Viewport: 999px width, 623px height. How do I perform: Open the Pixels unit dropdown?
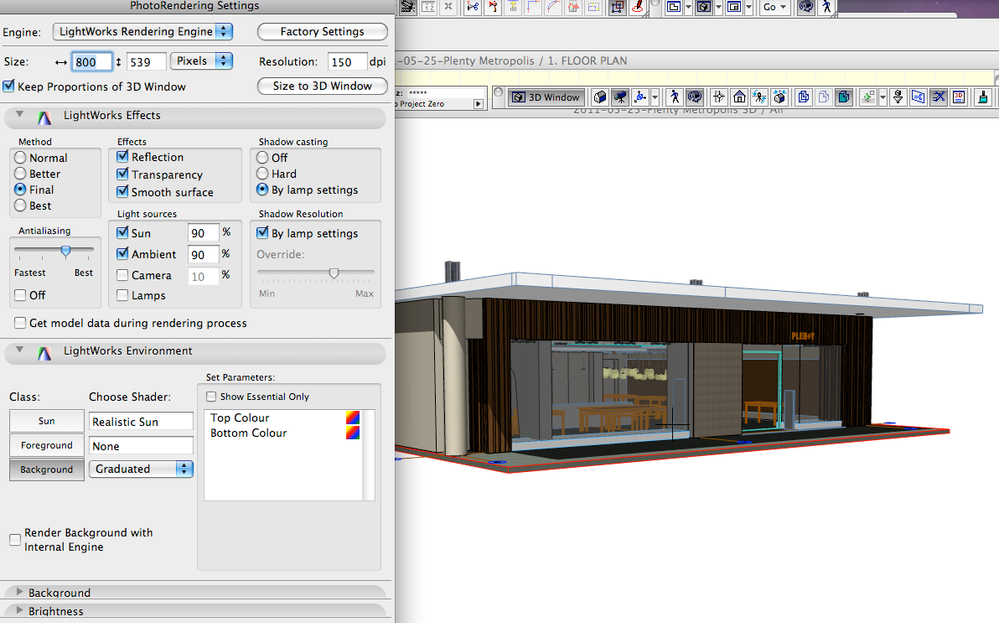(x=201, y=61)
